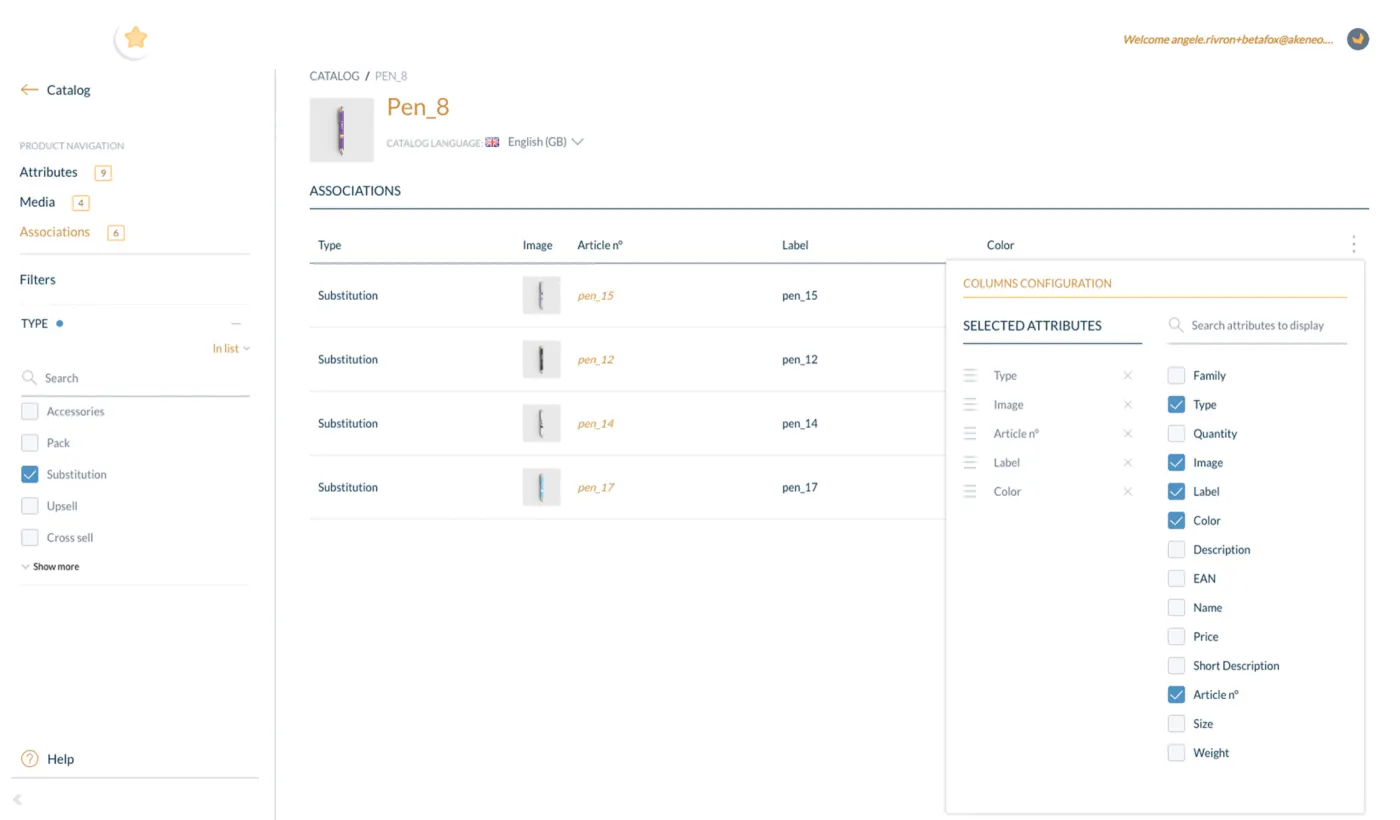Enable the Family column checkbox
1400x820 pixels.
1176,376
